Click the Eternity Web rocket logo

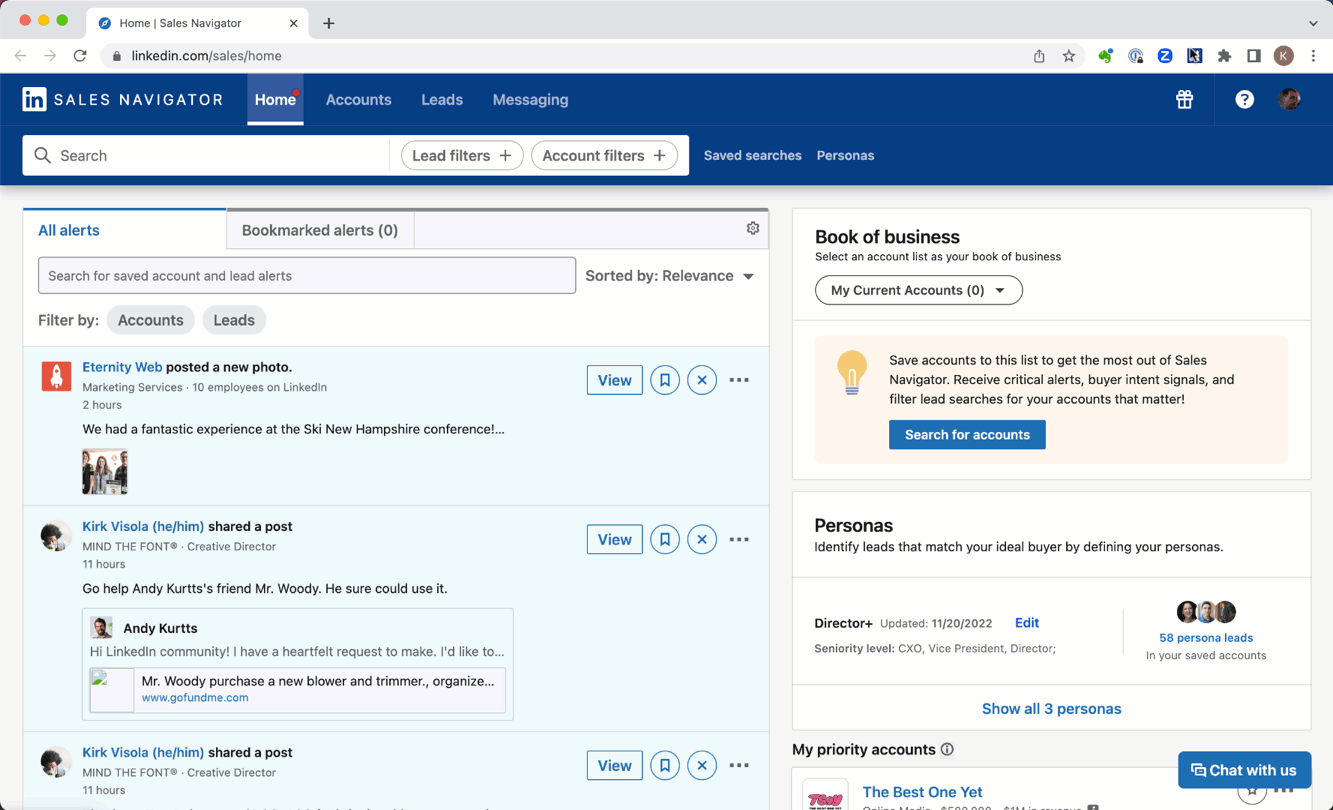click(x=56, y=376)
